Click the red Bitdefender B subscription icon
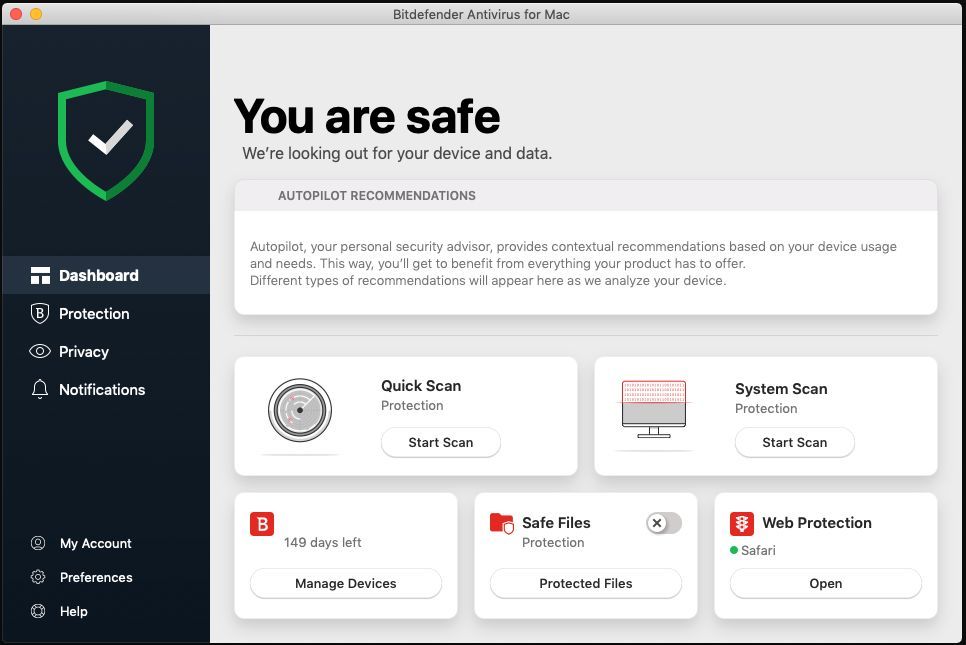 [262, 523]
